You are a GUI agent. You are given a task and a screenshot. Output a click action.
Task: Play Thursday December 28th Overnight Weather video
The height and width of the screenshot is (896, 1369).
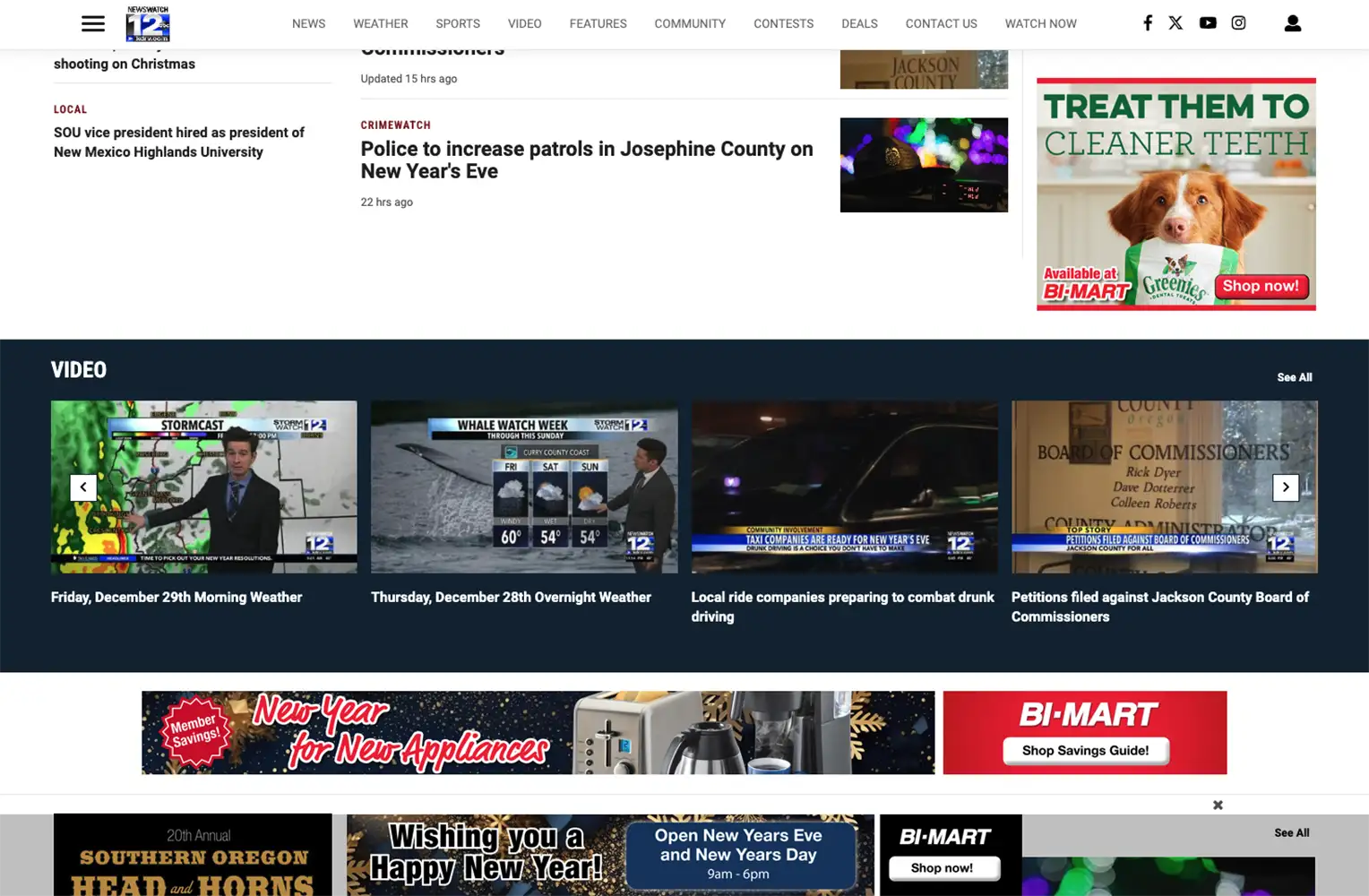[524, 487]
